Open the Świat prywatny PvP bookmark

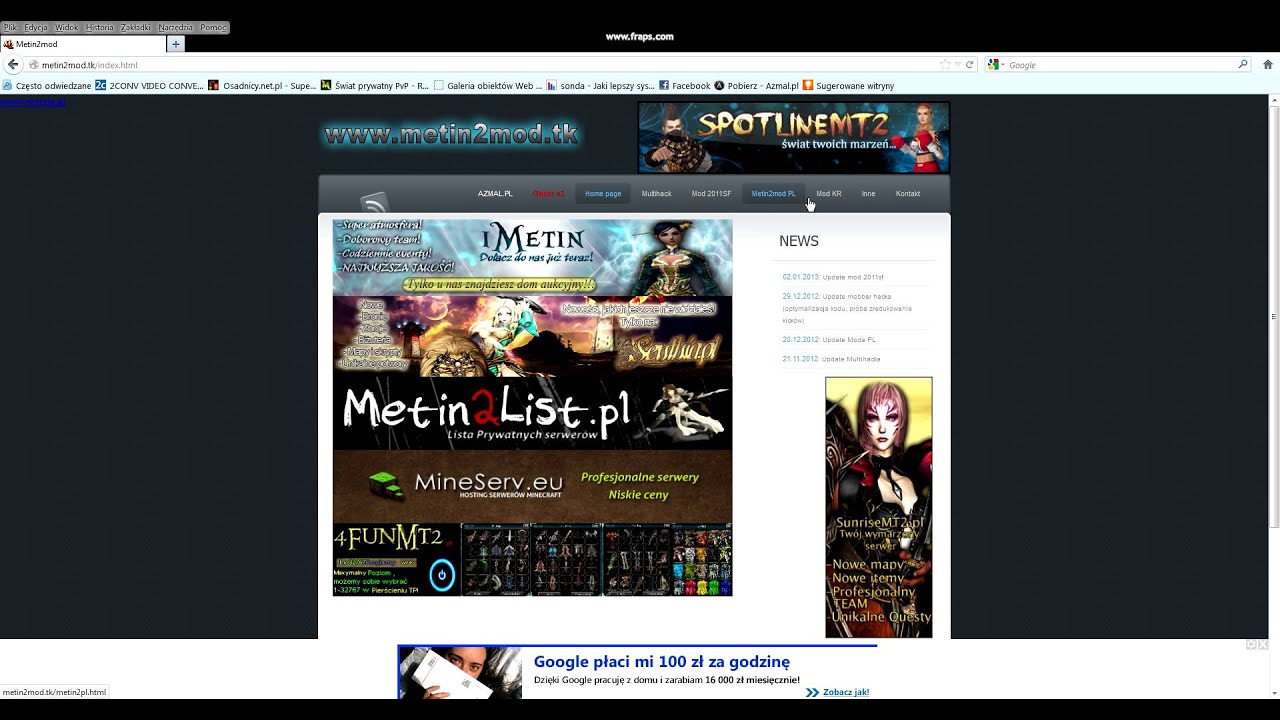[375, 86]
